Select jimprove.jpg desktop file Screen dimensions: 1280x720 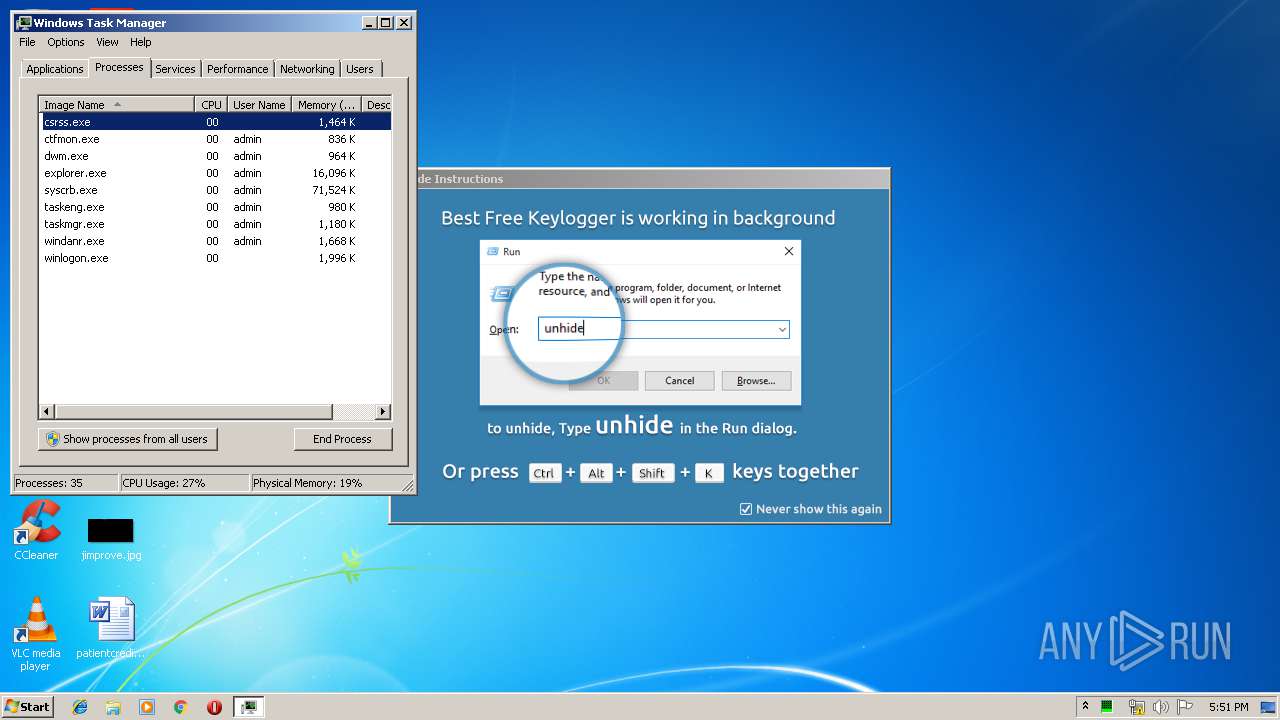point(111,538)
